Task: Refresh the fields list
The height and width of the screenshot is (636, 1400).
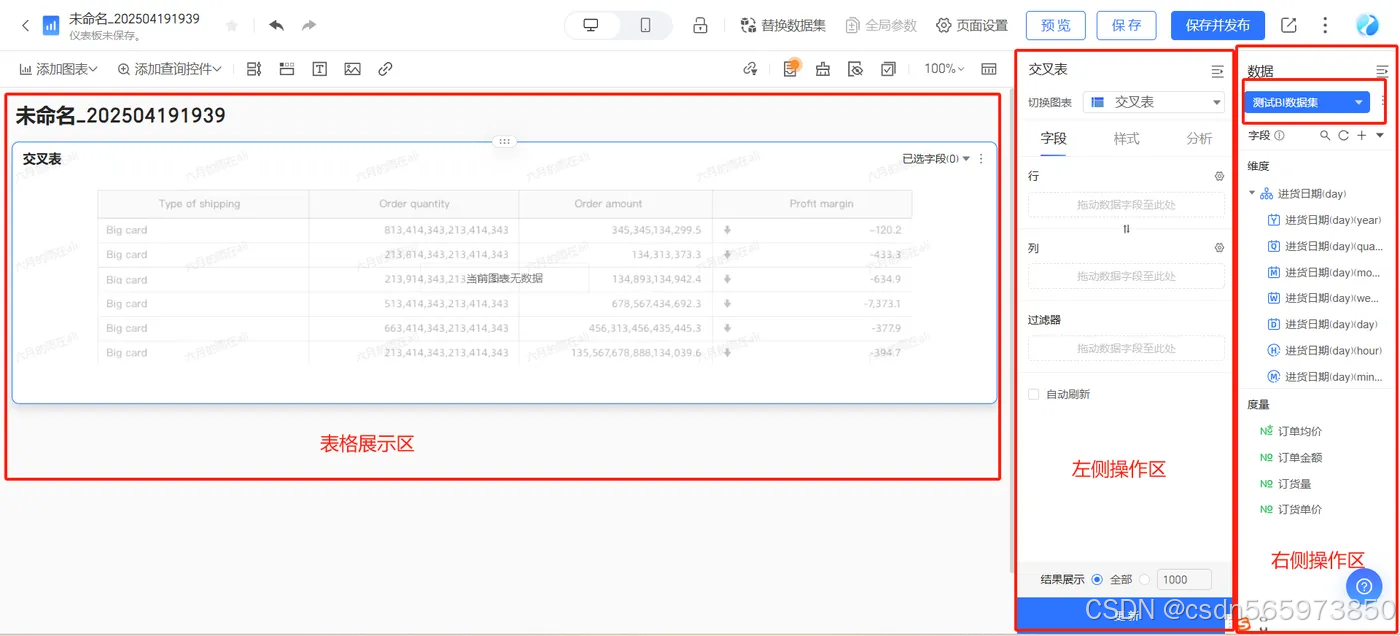Action: point(1343,135)
